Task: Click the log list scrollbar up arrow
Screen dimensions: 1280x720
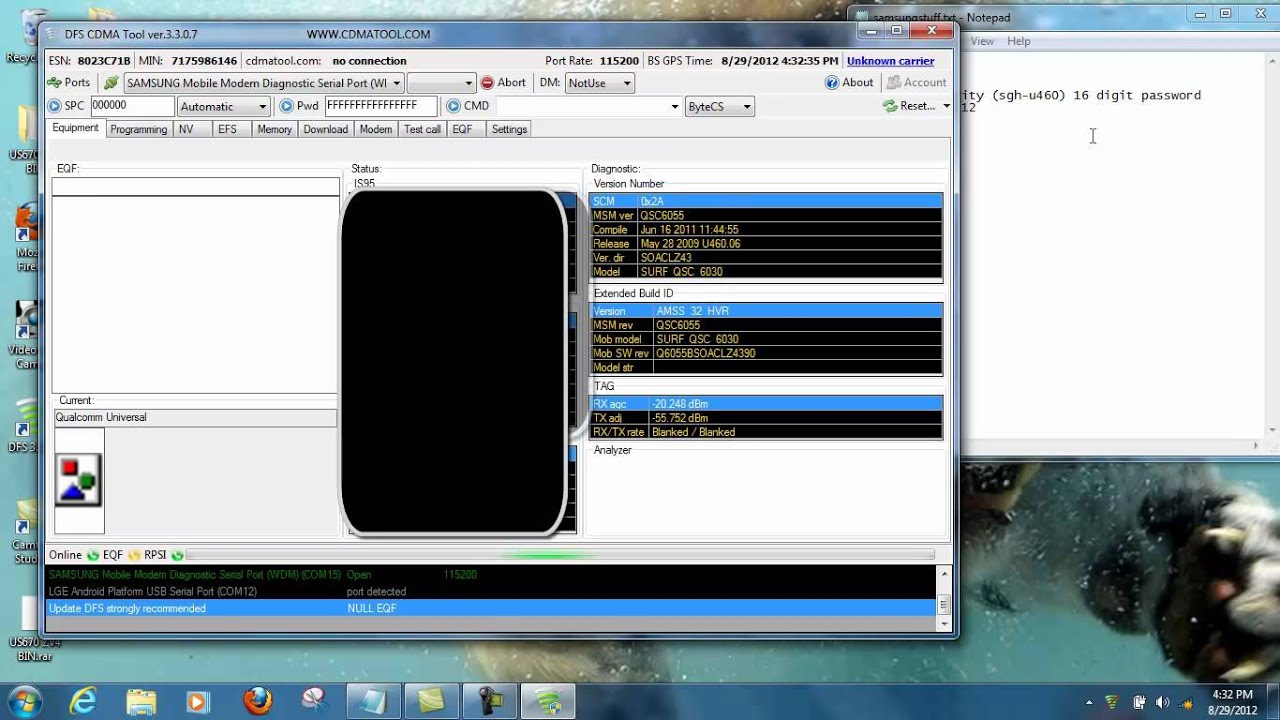Action: pyautogui.click(x=944, y=574)
